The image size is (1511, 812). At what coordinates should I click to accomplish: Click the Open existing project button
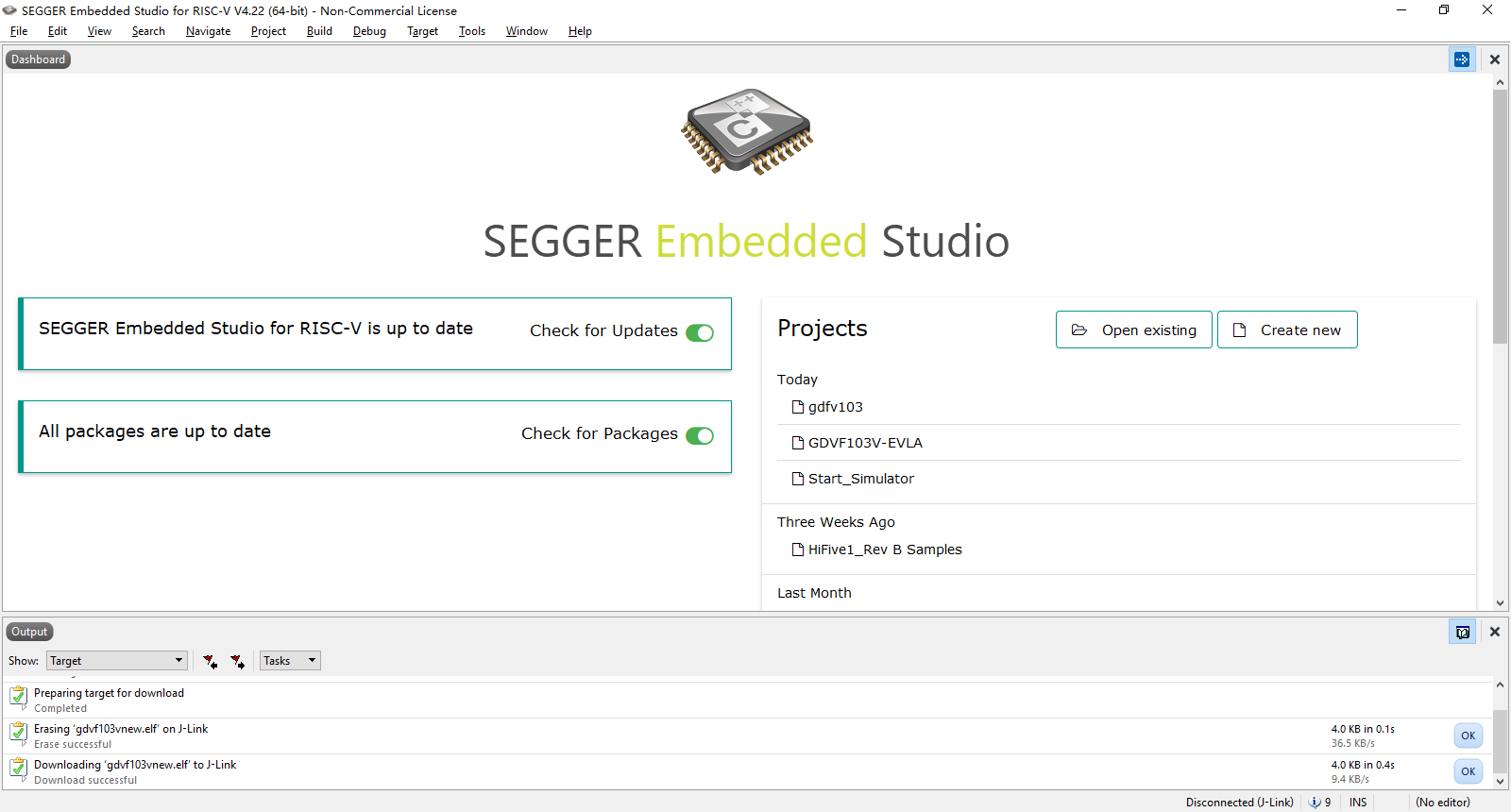(x=1133, y=330)
